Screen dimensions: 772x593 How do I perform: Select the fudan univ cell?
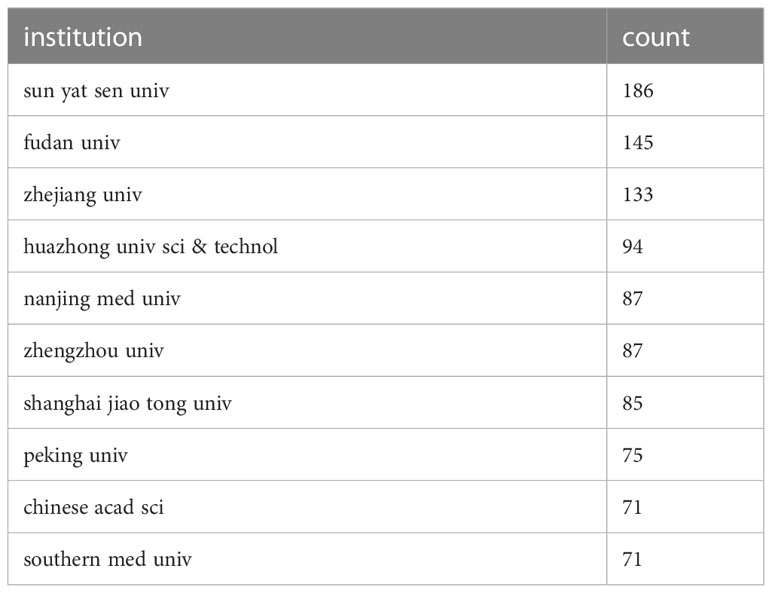[x=307, y=142]
